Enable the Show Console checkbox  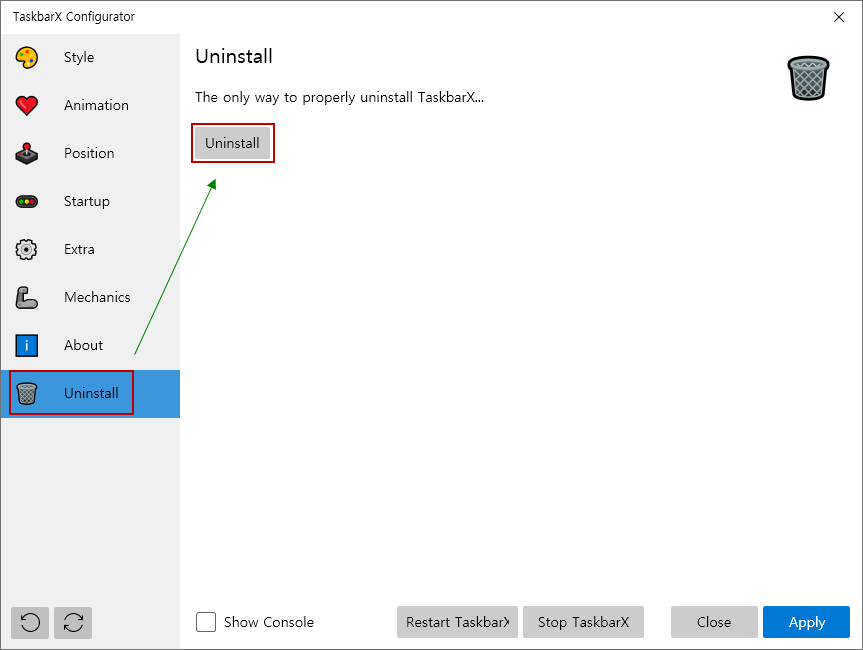[x=206, y=622]
